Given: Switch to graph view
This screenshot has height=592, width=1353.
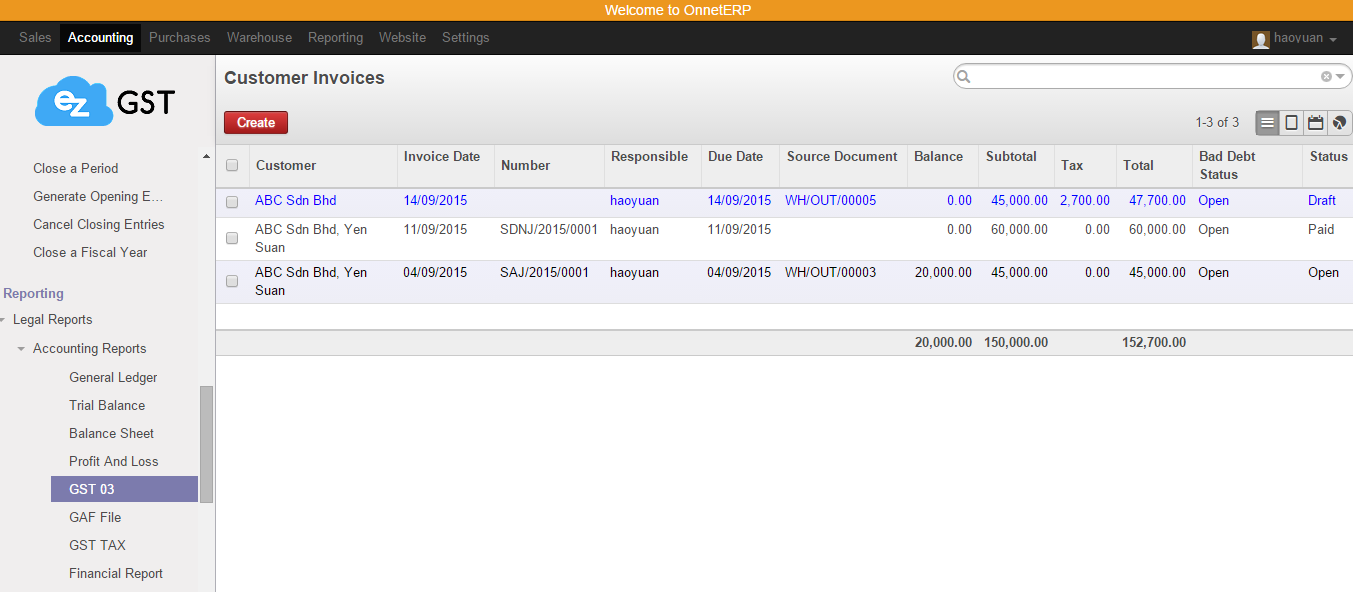Looking at the screenshot, I should point(1339,122).
